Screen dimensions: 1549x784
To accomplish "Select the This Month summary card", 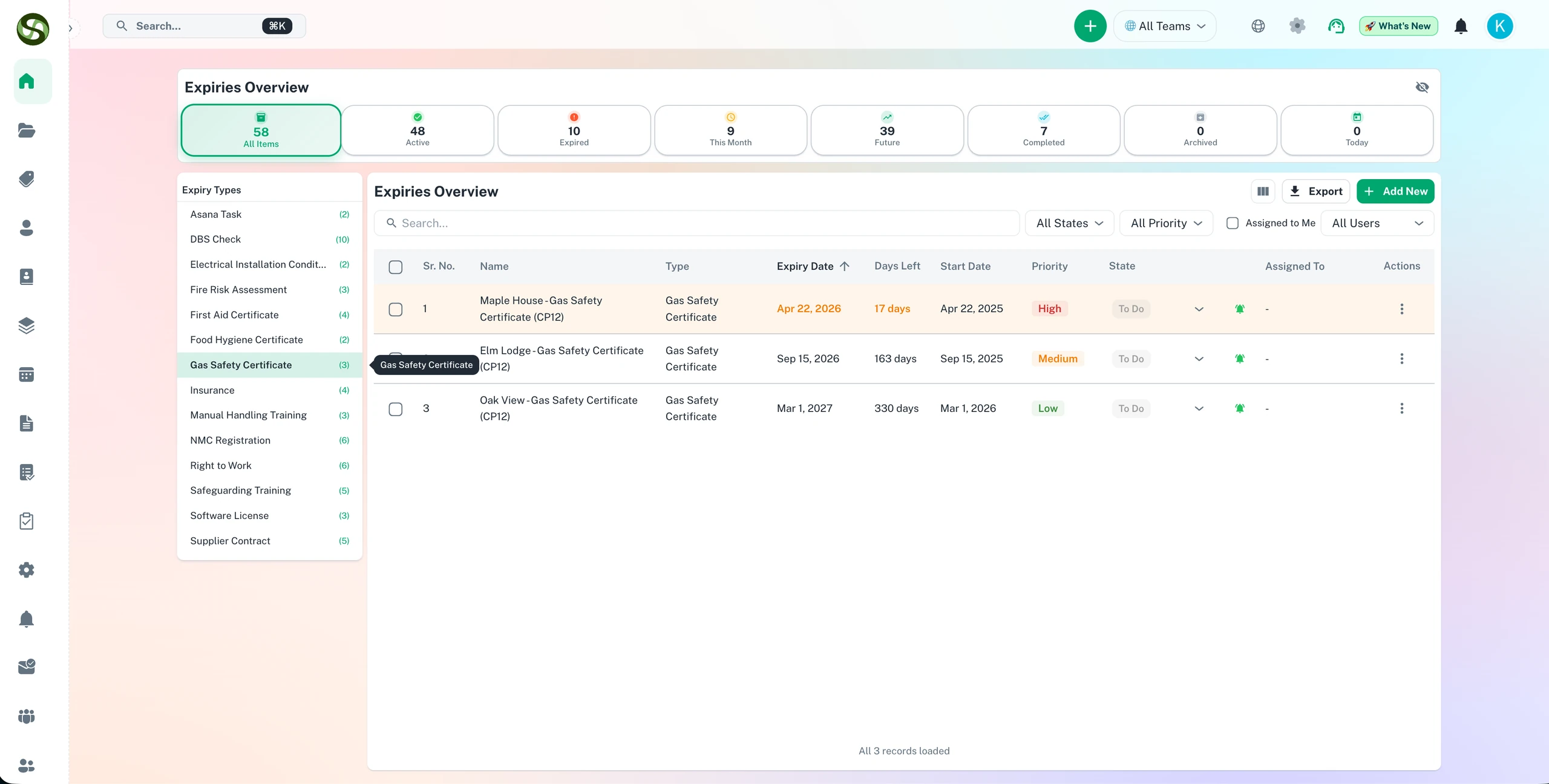I will click(731, 130).
